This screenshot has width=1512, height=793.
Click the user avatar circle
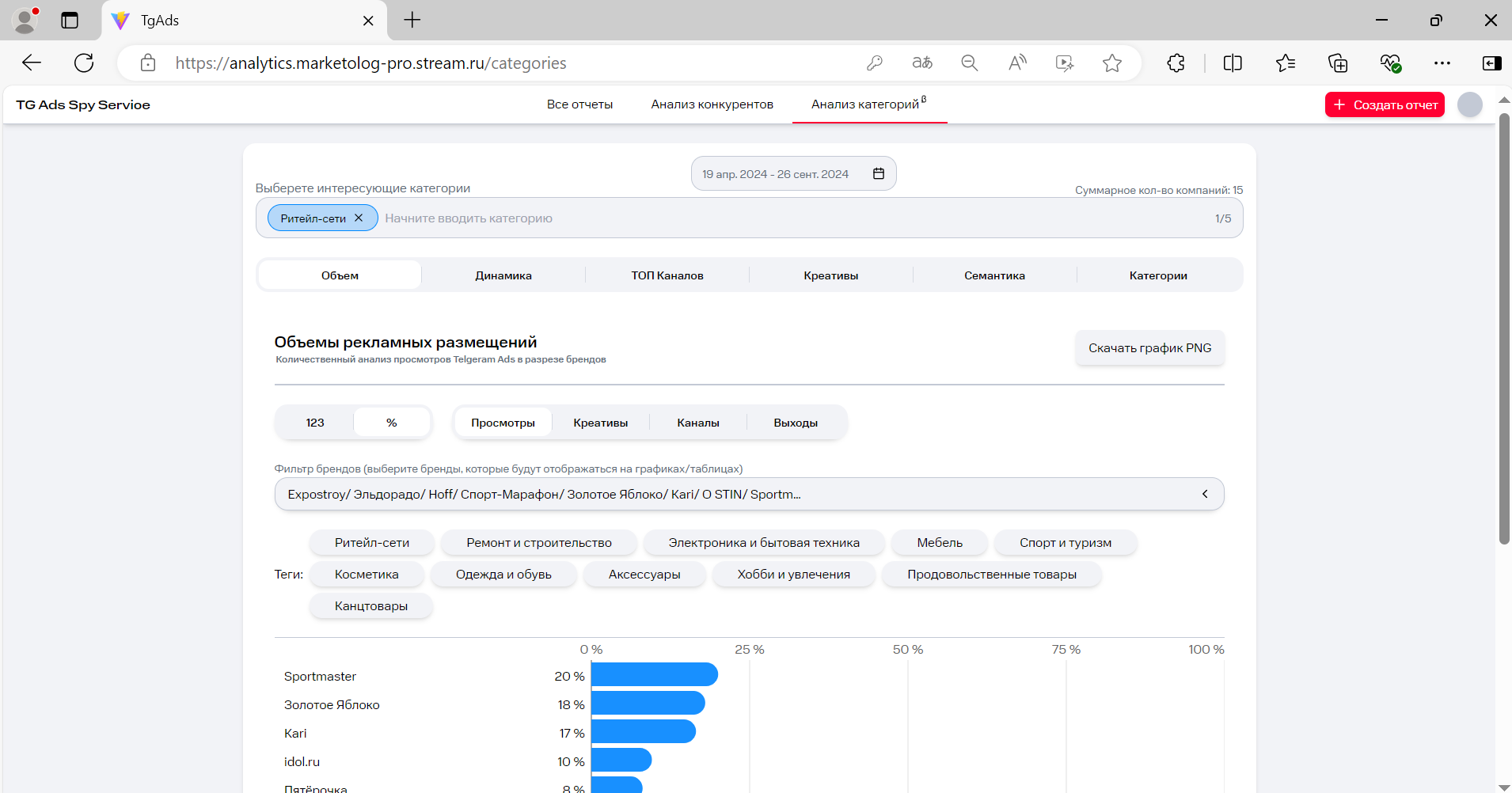pyautogui.click(x=1470, y=104)
